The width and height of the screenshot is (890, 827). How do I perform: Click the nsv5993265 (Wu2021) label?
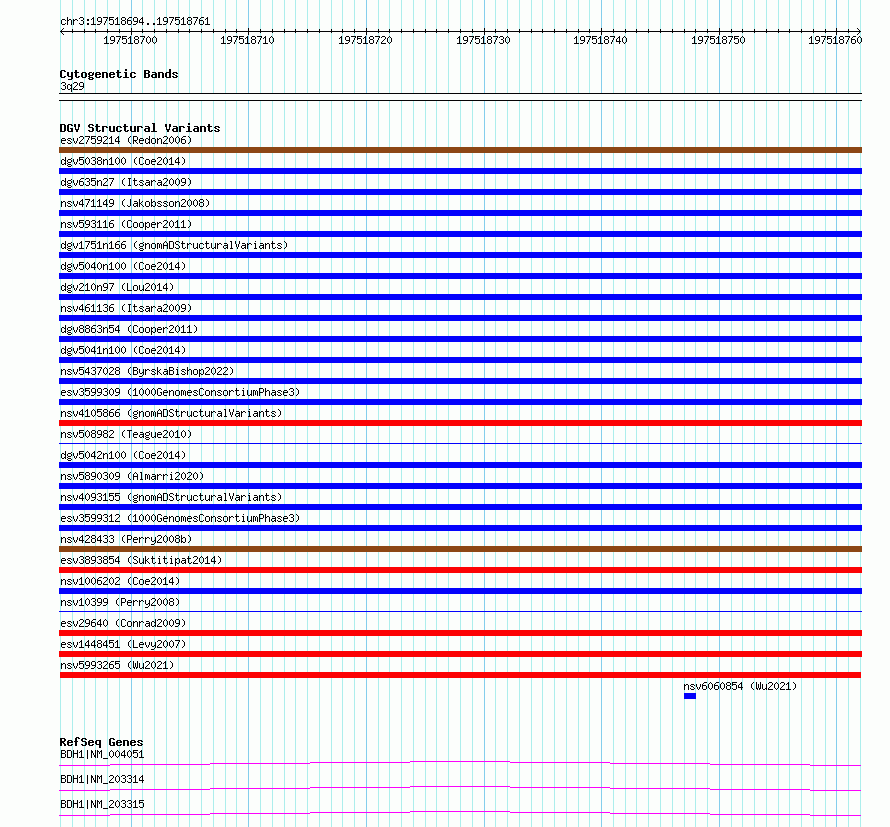[x=117, y=665]
